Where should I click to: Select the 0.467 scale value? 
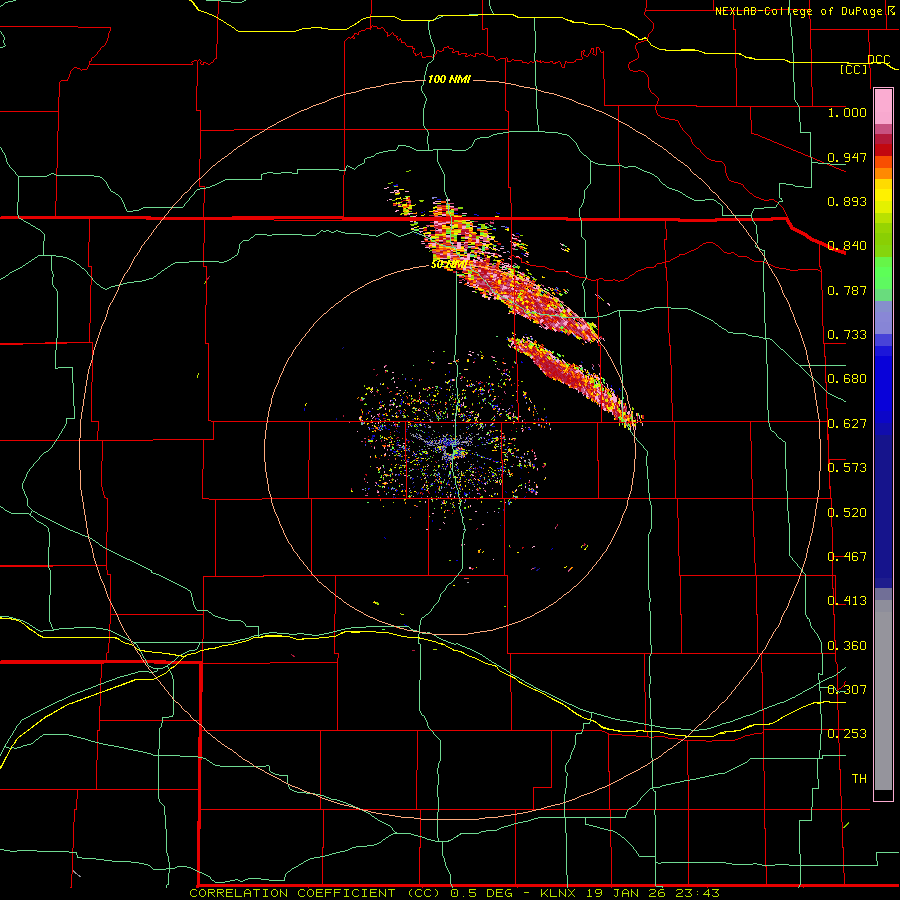point(847,557)
